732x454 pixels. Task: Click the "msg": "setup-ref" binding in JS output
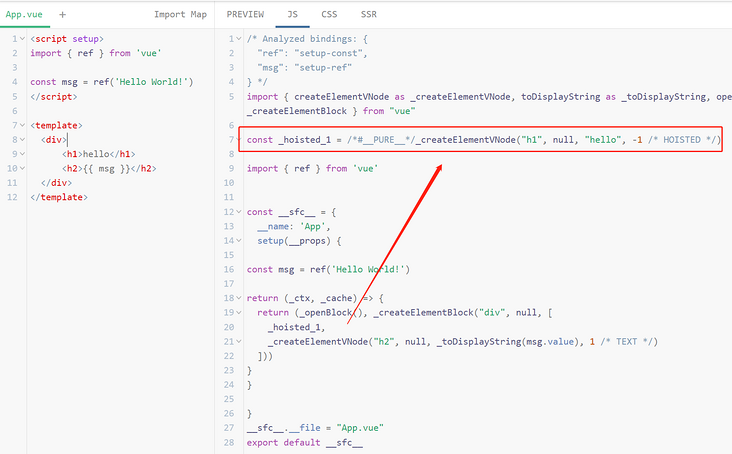click(x=304, y=68)
